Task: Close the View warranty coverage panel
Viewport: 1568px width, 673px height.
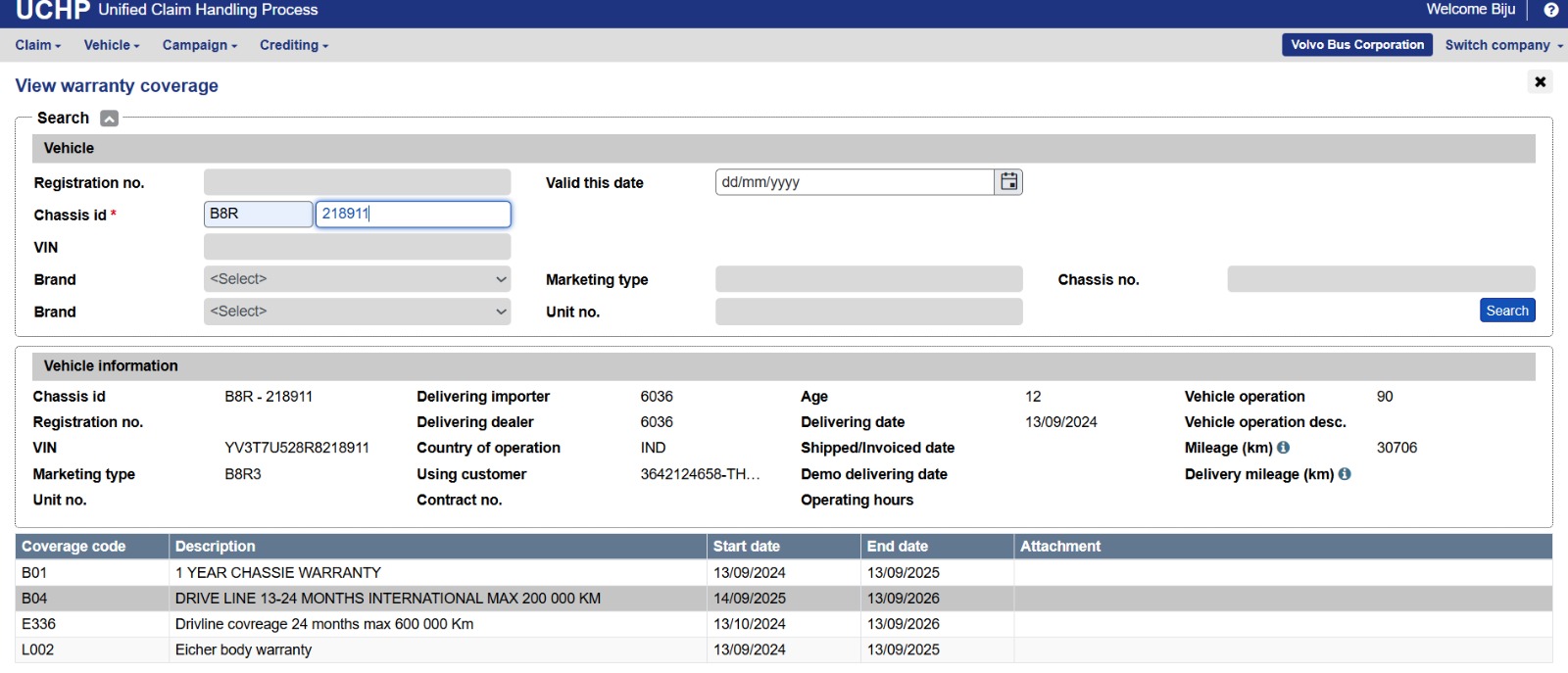Action: [x=1541, y=82]
